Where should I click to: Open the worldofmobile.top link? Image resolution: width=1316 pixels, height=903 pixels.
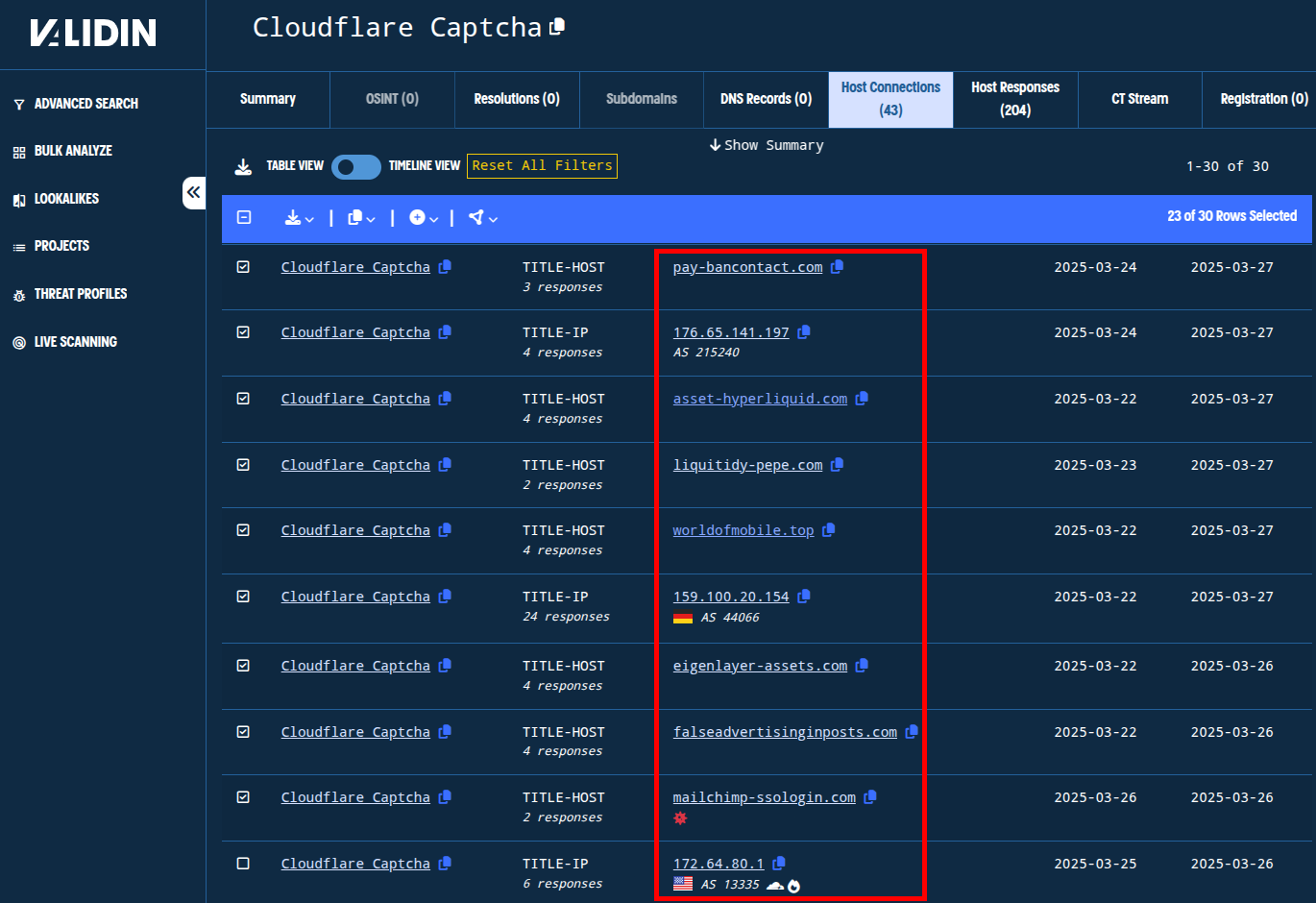(x=743, y=530)
